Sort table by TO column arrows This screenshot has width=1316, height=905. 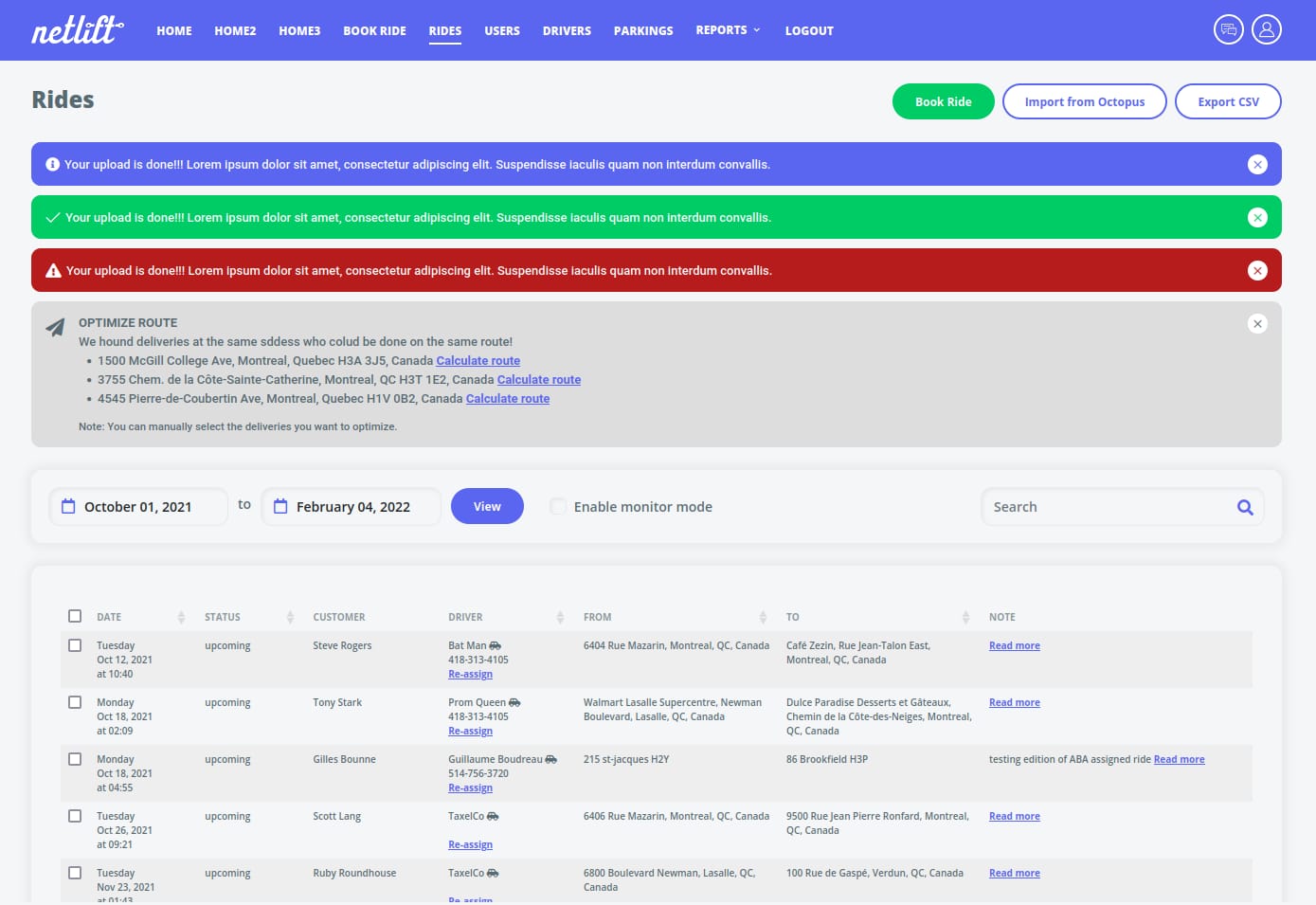tap(965, 618)
